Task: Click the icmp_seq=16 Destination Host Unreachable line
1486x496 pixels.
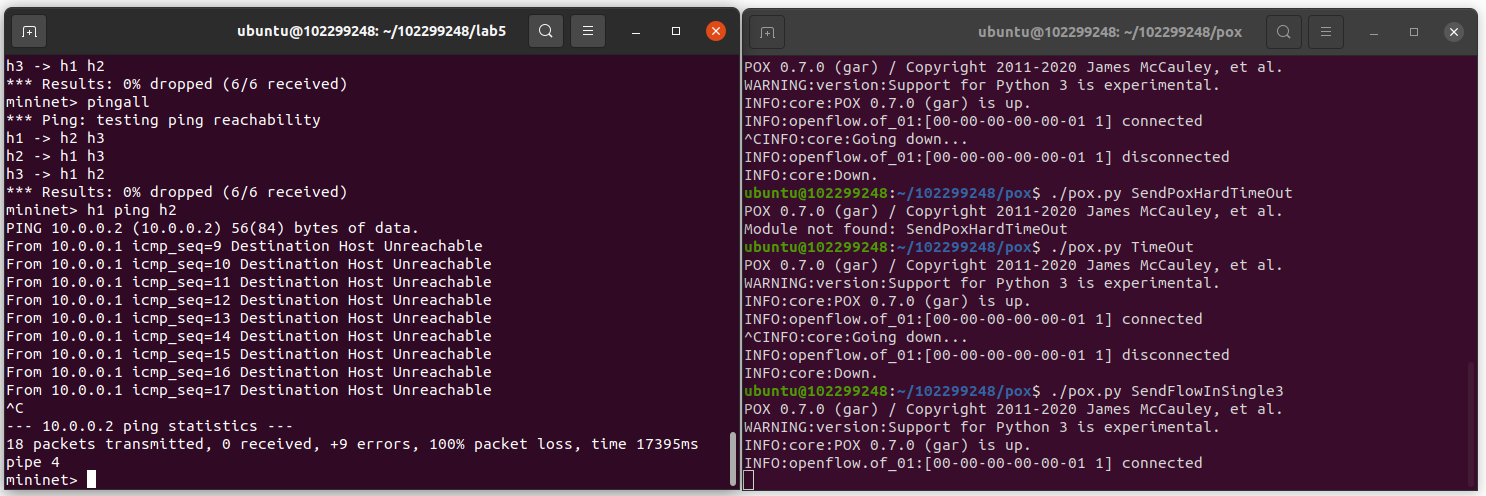Action: point(248,372)
